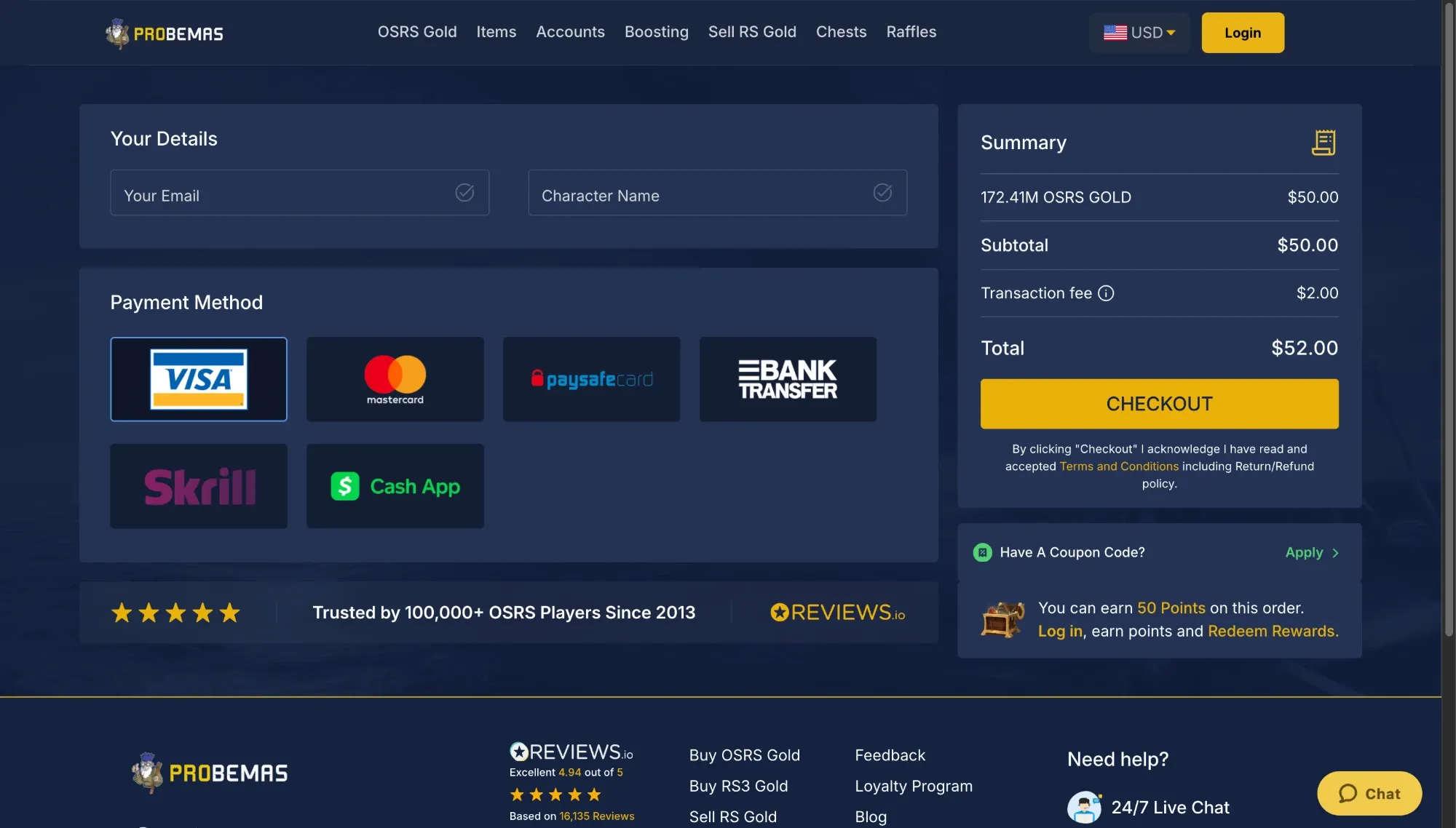The width and height of the screenshot is (1456, 828).
Task: Open the Items menu
Action: (496, 32)
